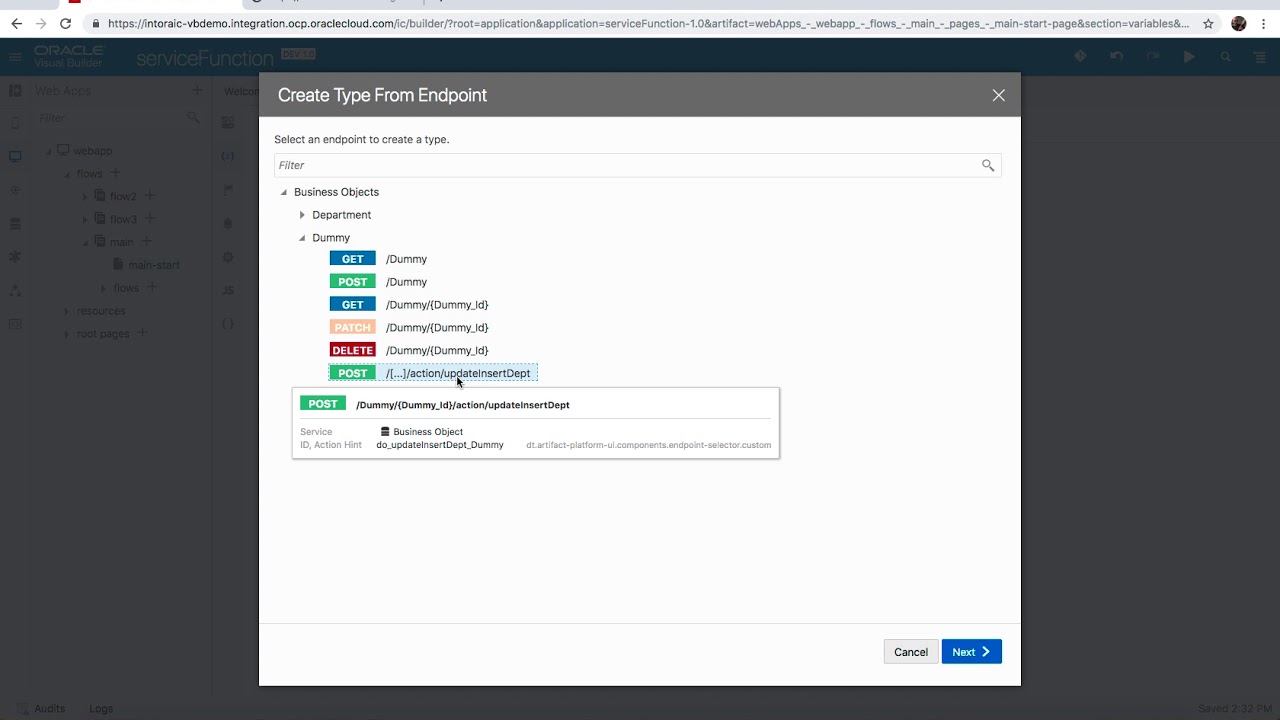This screenshot has height=720, width=1280.
Task: Select the first GET /Dummy endpoint
Action: pos(379,259)
